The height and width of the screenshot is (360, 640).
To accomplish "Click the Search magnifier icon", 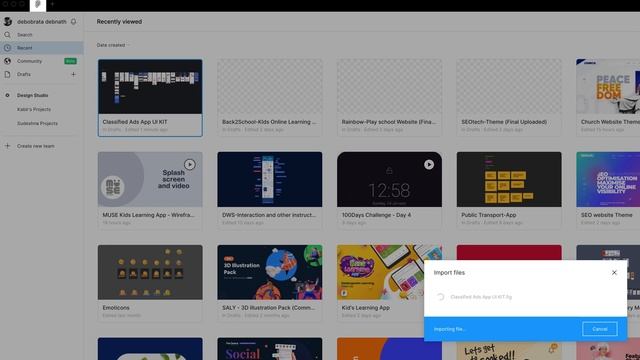I will point(7,35).
